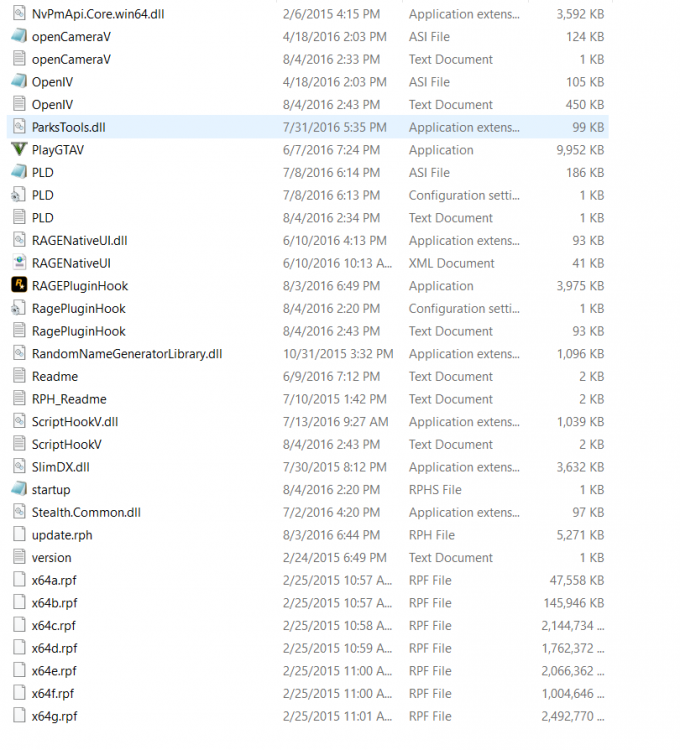The width and height of the screenshot is (680, 750).
Task: Click the icon of PLD Configuration settings file
Action: (x=19, y=194)
